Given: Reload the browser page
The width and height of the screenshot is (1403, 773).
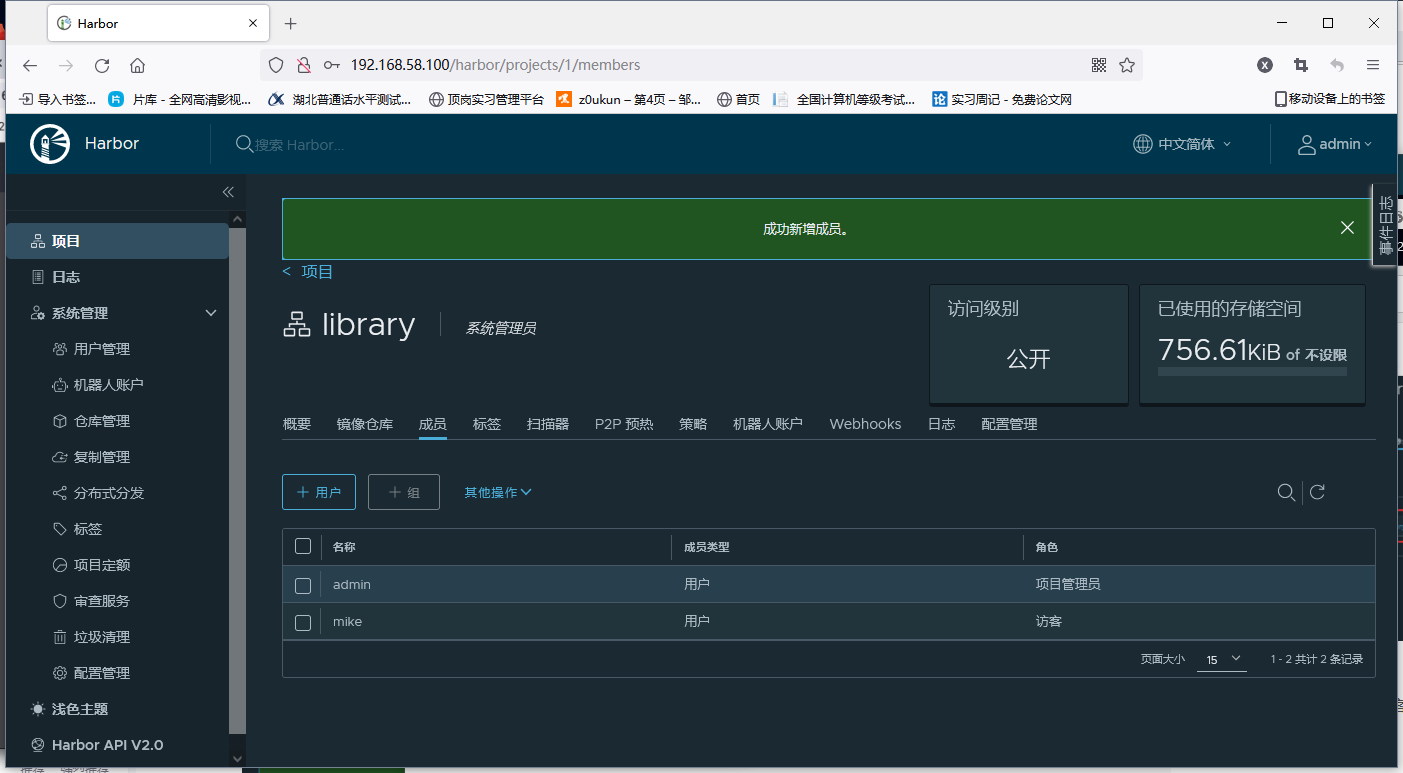Looking at the screenshot, I should (x=102, y=65).
